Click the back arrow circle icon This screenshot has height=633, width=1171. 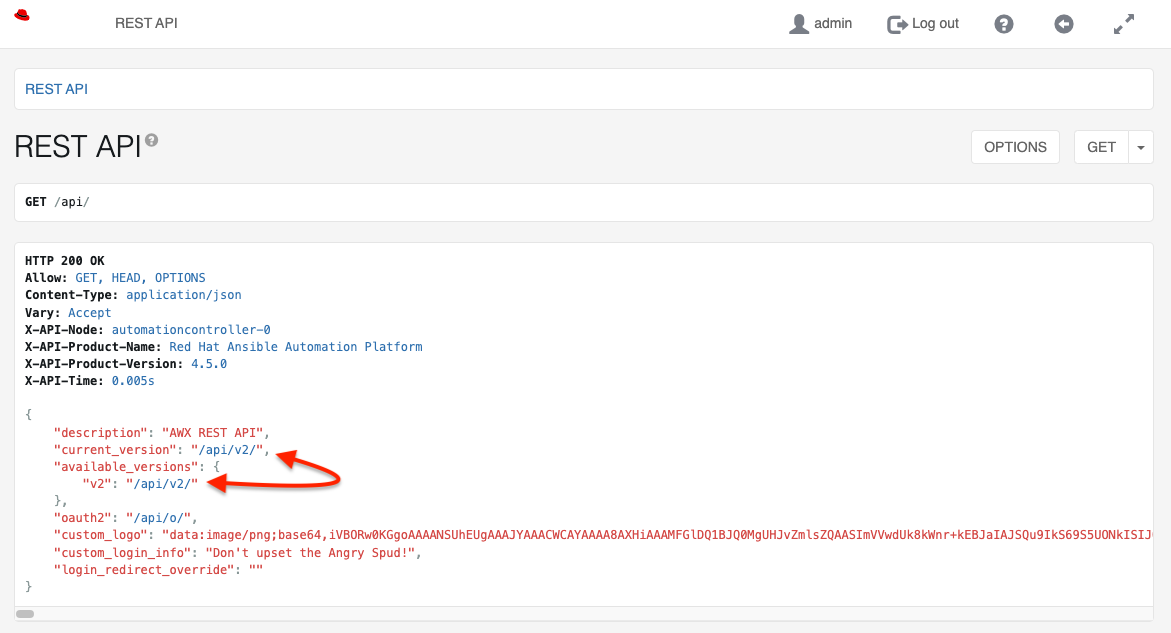point(1063,24)
